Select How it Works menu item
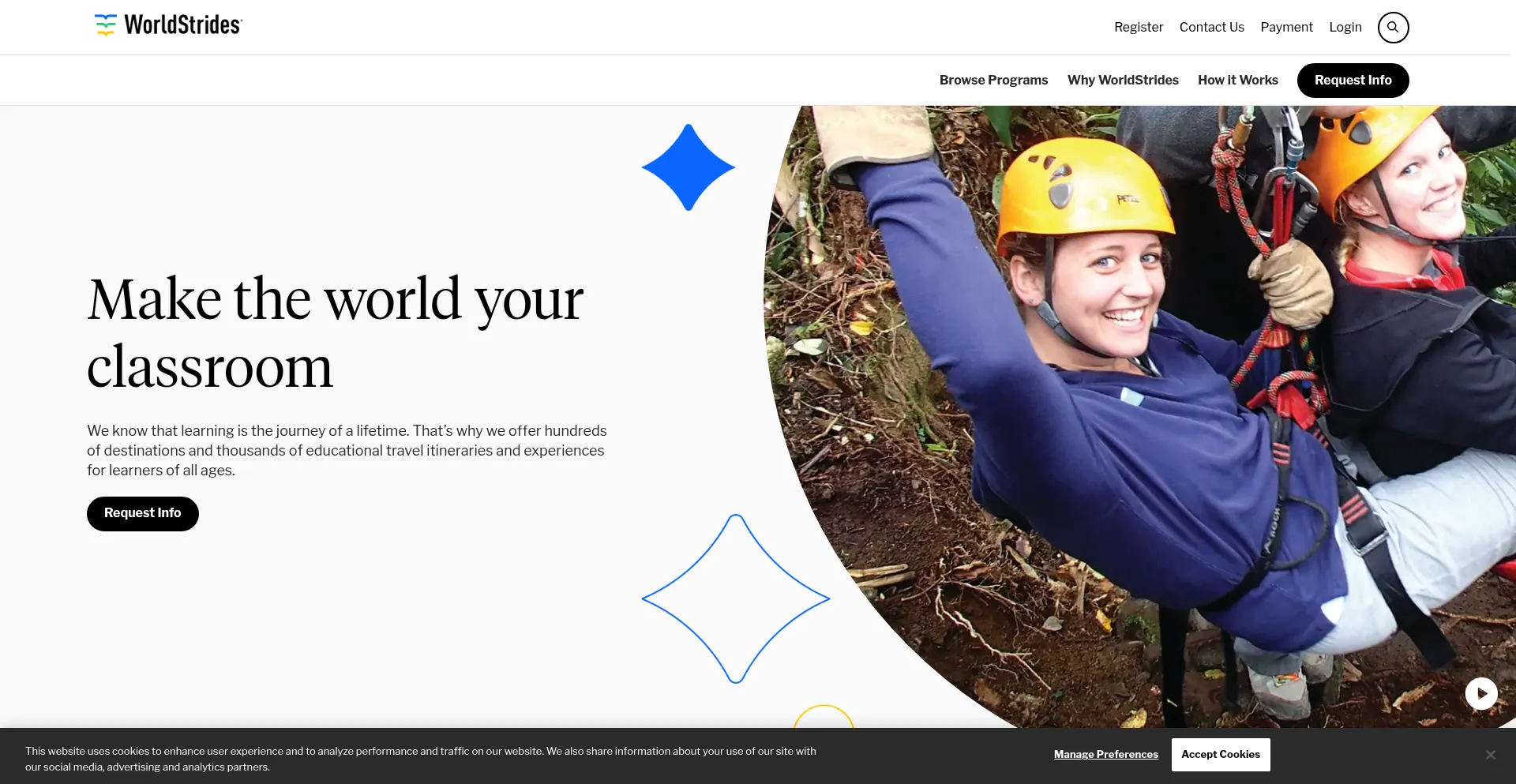This screenshot has height=784, width=1516. (x=1237, y=80)
